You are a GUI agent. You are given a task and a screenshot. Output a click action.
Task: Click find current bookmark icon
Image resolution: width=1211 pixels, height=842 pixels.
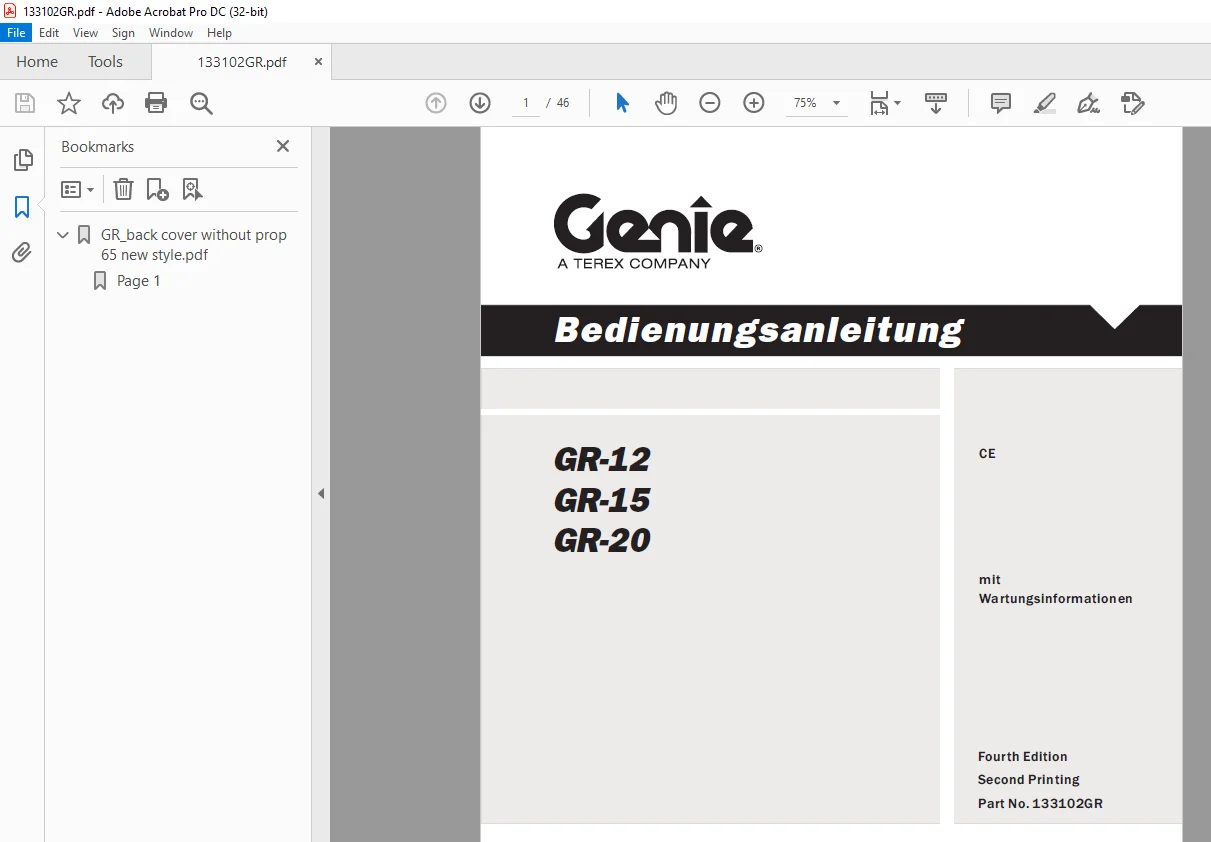tap(192, 189)
